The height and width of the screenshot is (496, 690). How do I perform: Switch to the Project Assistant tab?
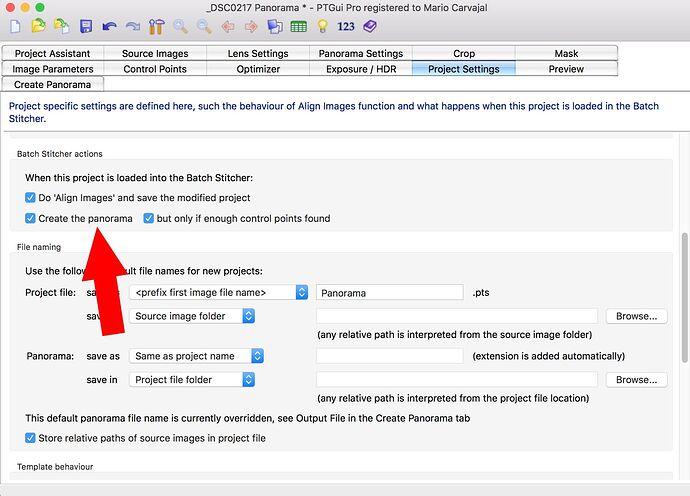tap(52, 53)
